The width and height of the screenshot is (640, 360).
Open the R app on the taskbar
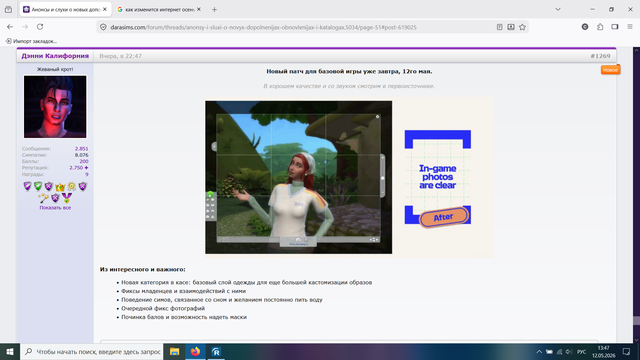[216, 351]
